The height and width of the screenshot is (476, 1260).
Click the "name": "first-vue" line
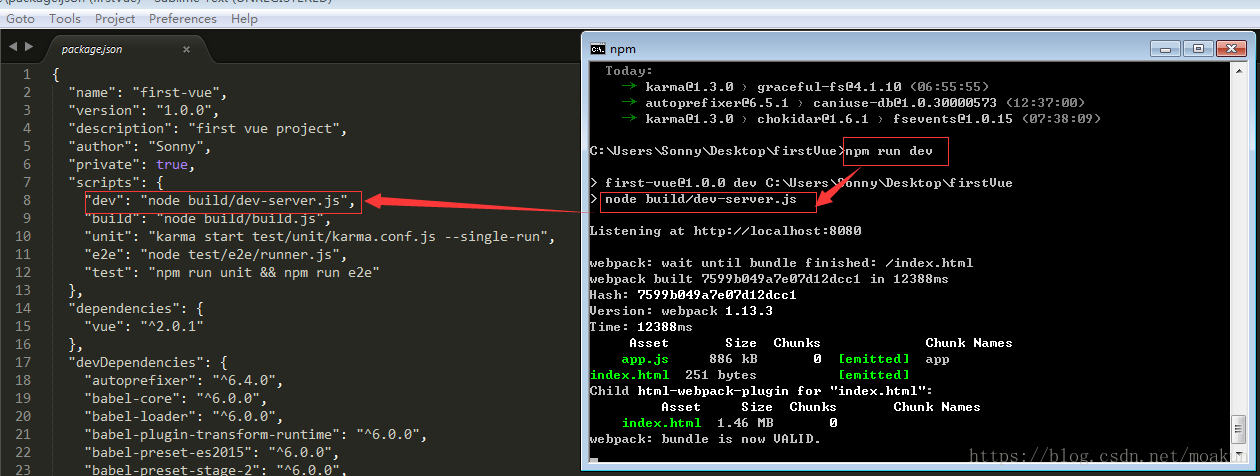pyautogui.click(x=148, y=92)
